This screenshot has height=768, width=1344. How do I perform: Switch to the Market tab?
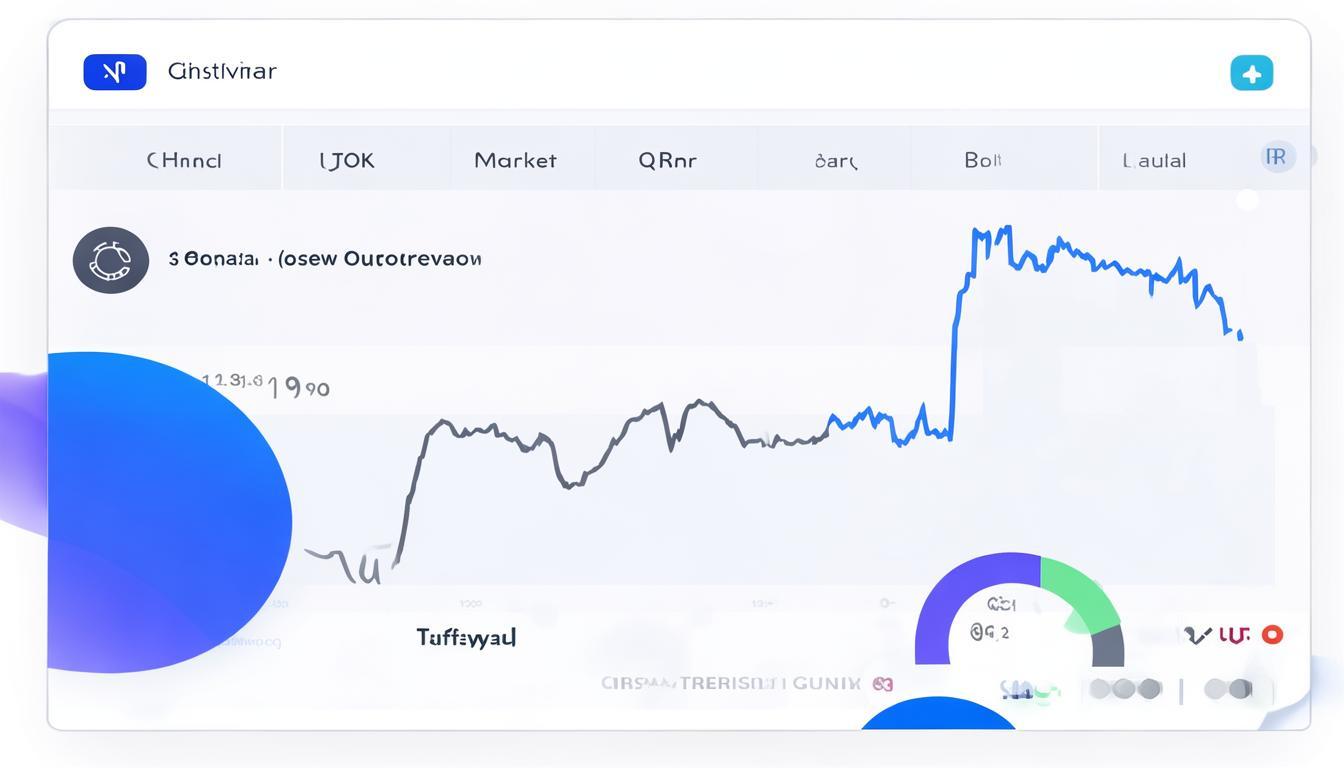[x=515, y=160]
